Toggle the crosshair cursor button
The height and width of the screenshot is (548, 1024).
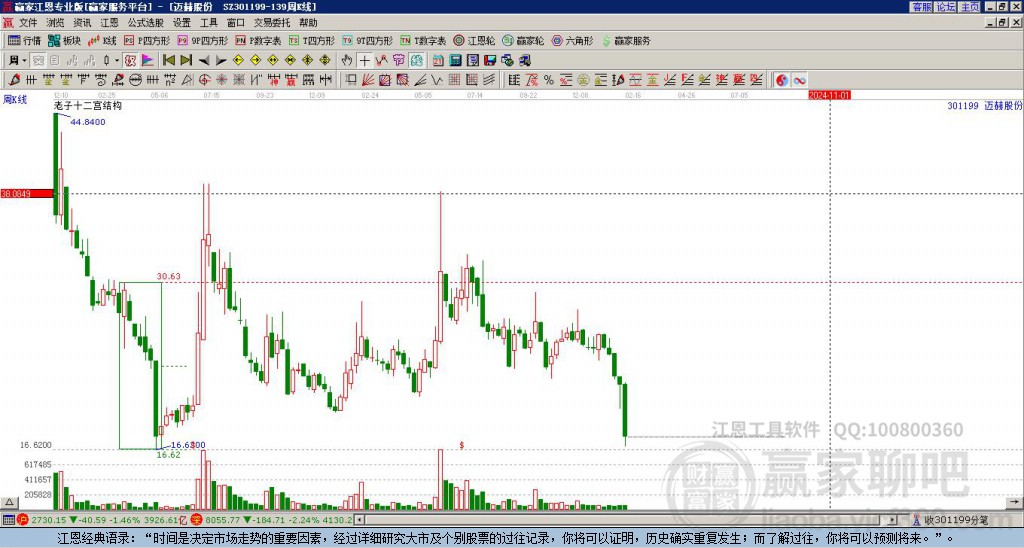[x=364, y=61]
